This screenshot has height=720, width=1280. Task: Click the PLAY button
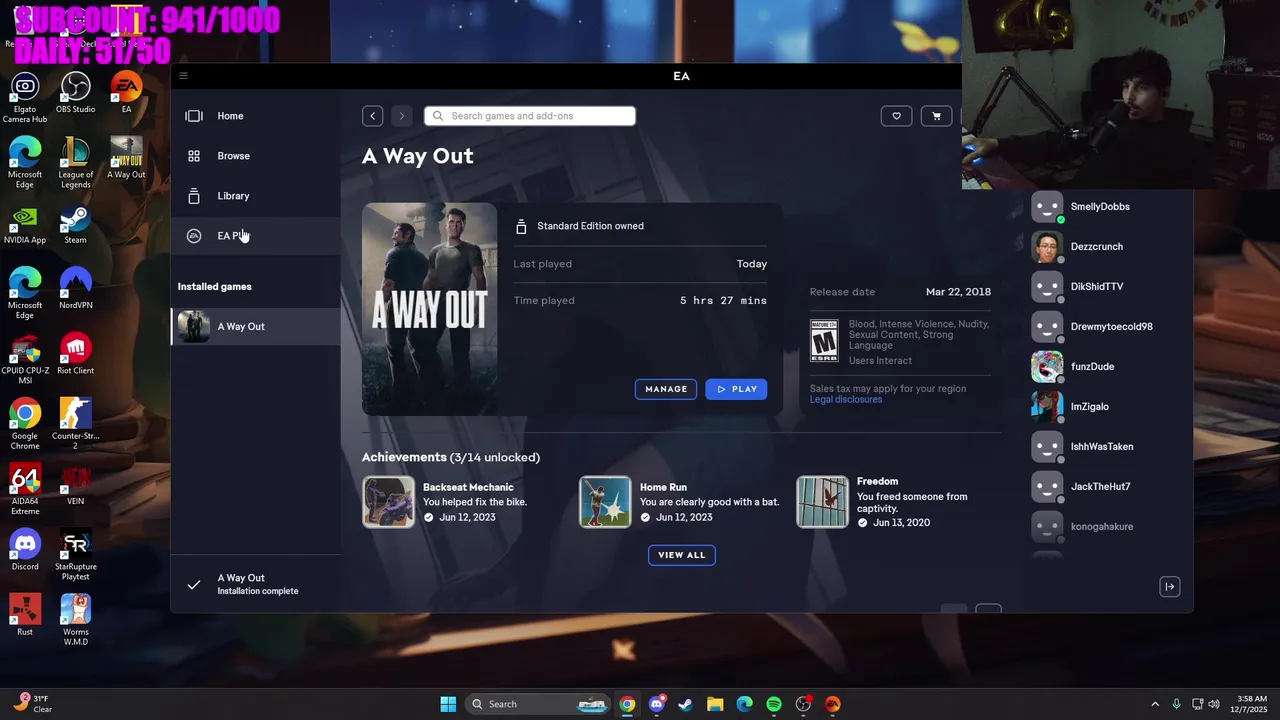736,389
